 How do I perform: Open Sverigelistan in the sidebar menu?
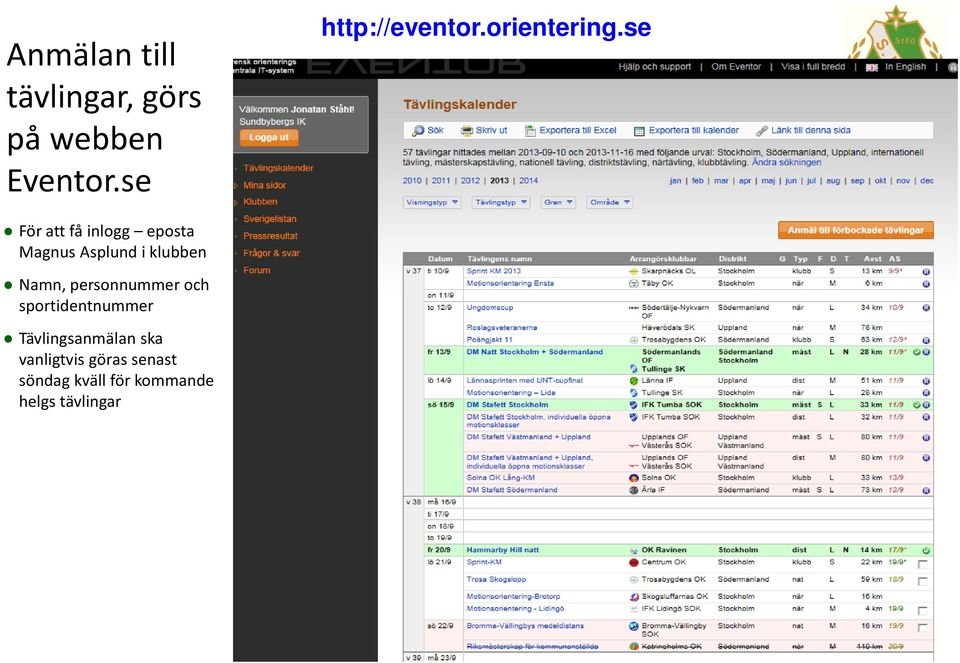(x=269, y=219)
